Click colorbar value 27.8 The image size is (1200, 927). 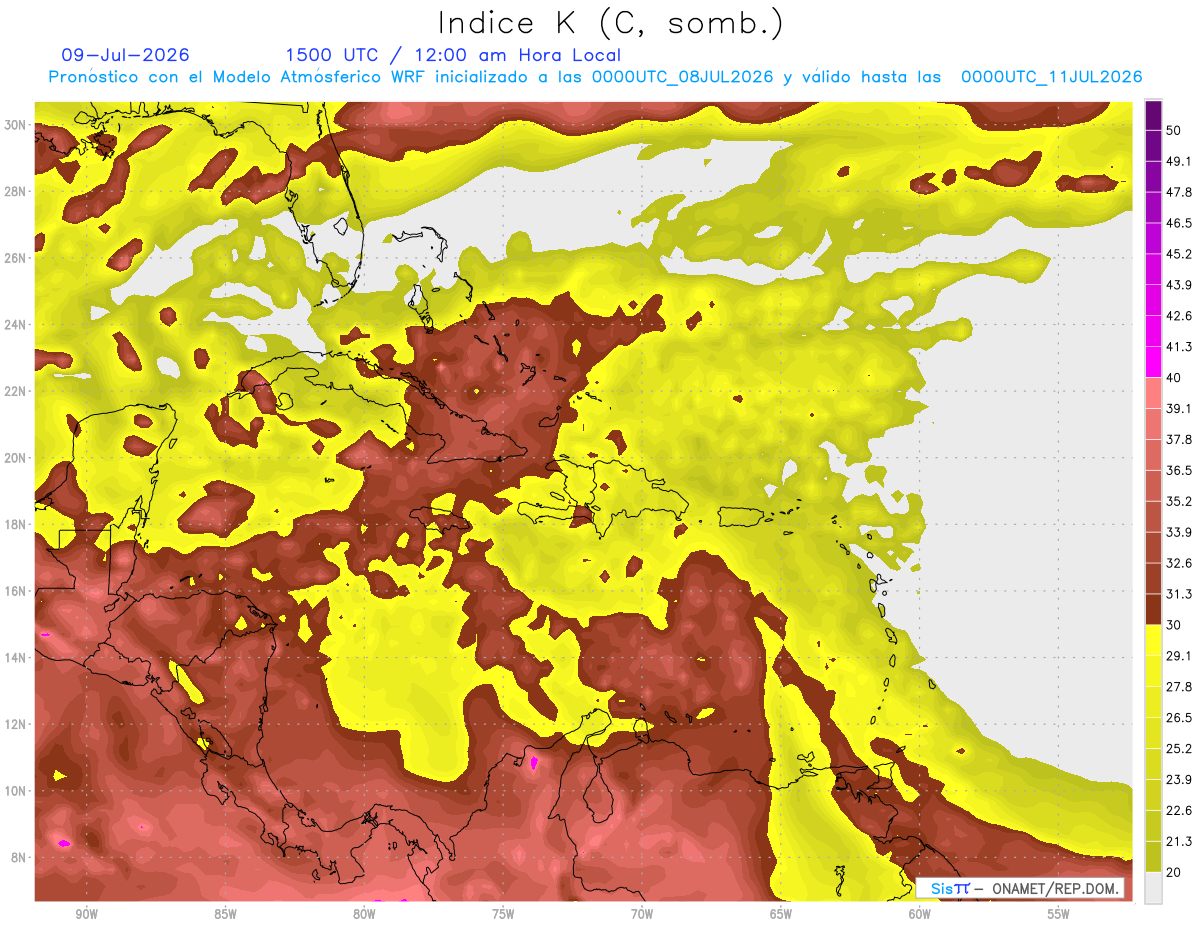(1177, 687)
